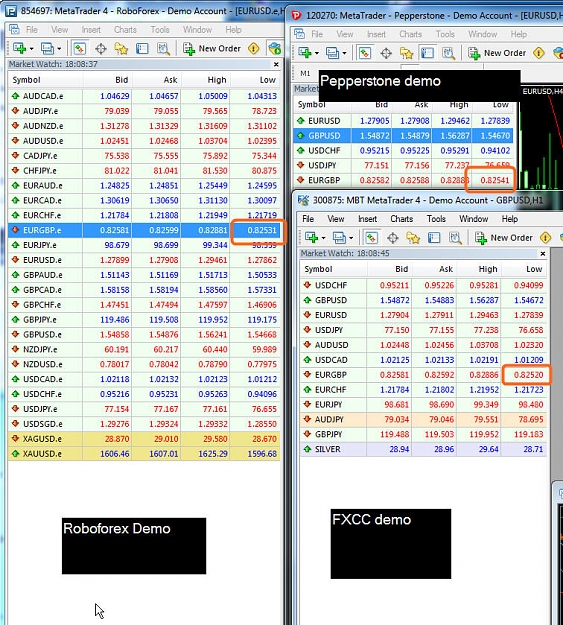Click New Order button in MBT MetaTrader window

504,238
